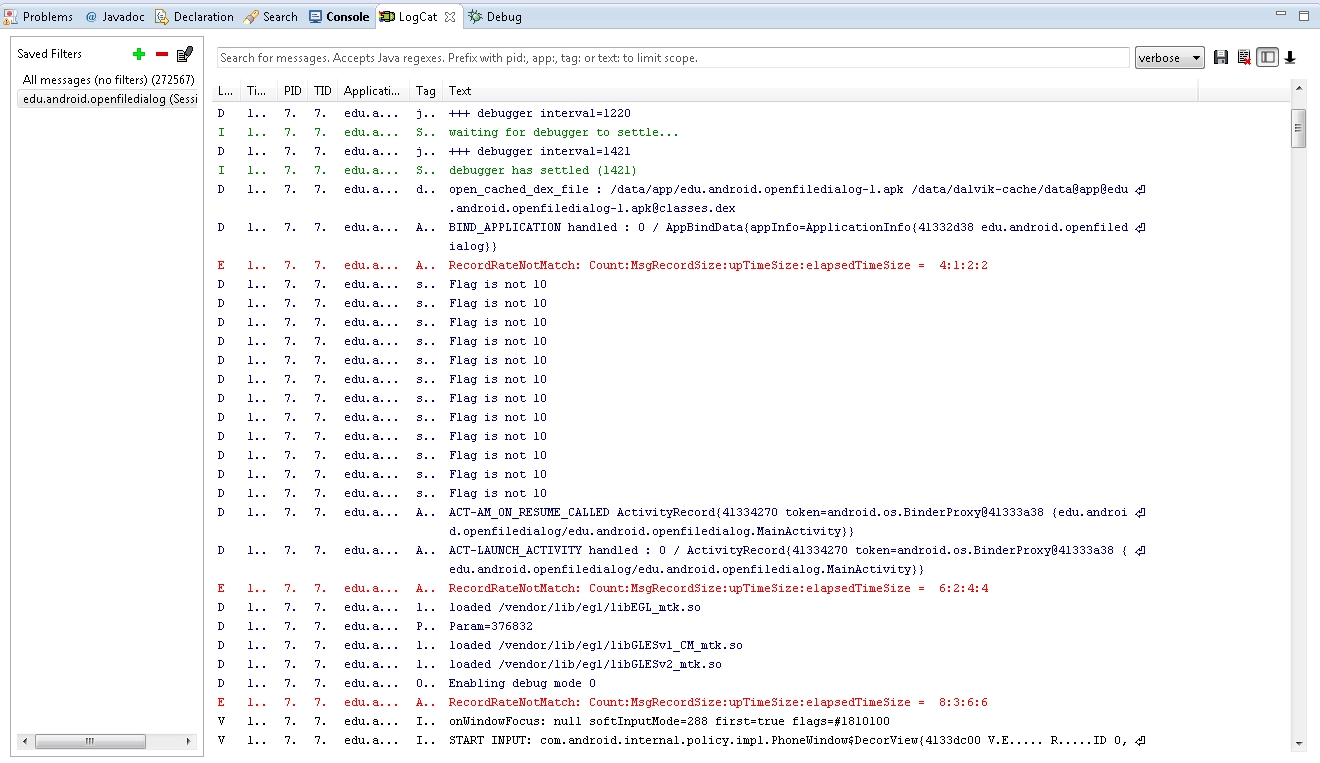Open the Declaration tab

click(195, 17)
